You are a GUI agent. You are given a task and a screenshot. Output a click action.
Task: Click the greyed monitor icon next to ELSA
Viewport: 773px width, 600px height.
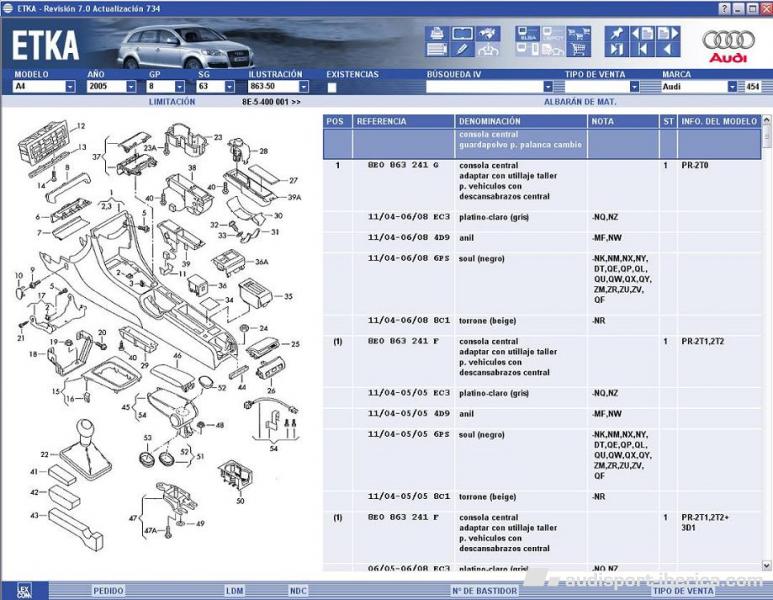pos(553,34)
